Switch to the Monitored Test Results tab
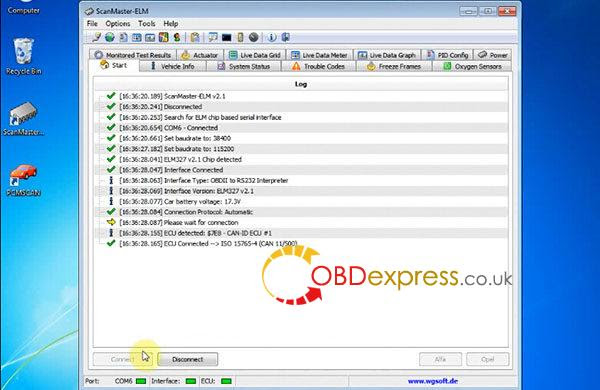The height and width of the screenshot is (390, 600). (133, 55)
